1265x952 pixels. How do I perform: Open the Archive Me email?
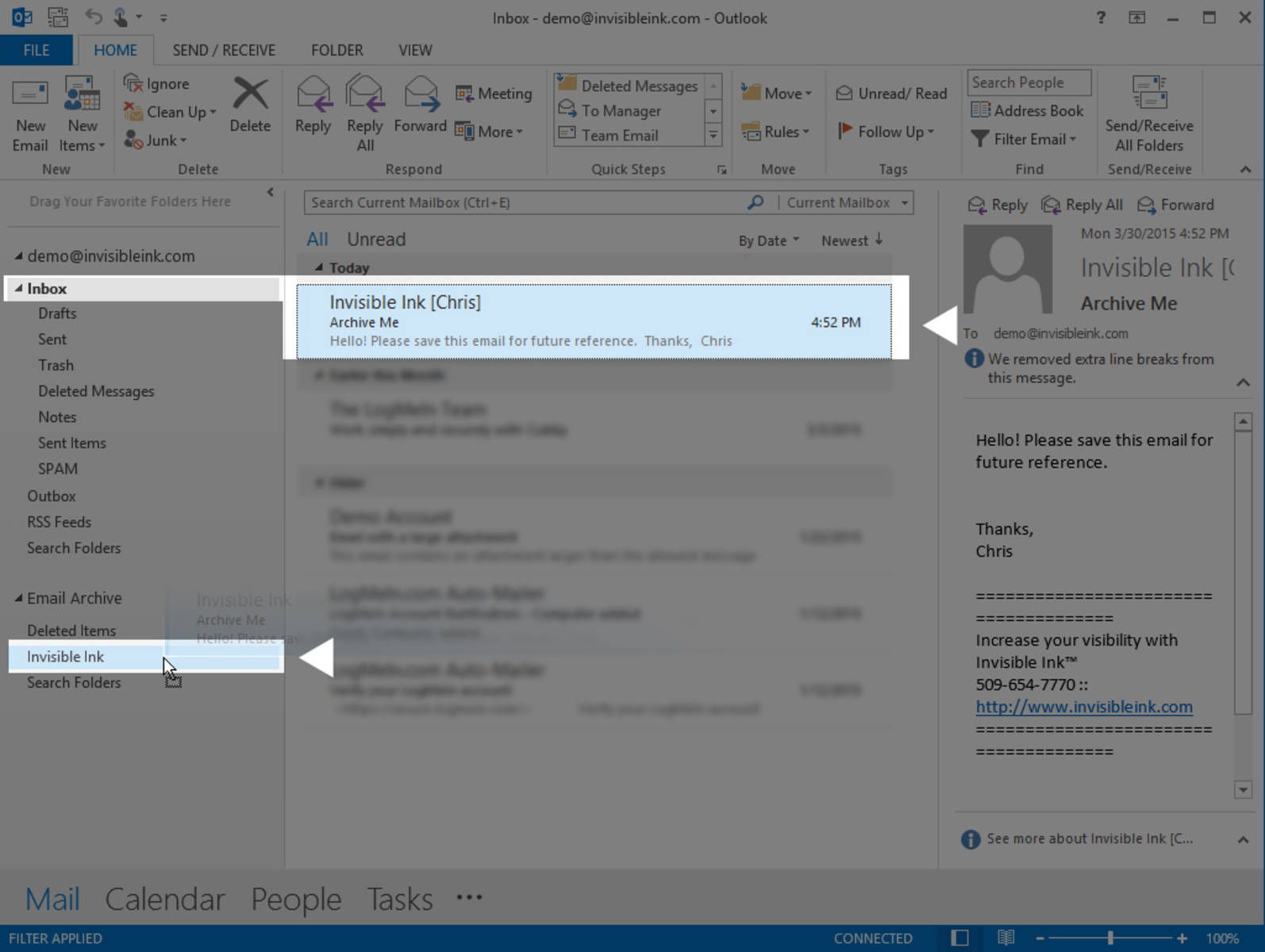coord(594,321)
